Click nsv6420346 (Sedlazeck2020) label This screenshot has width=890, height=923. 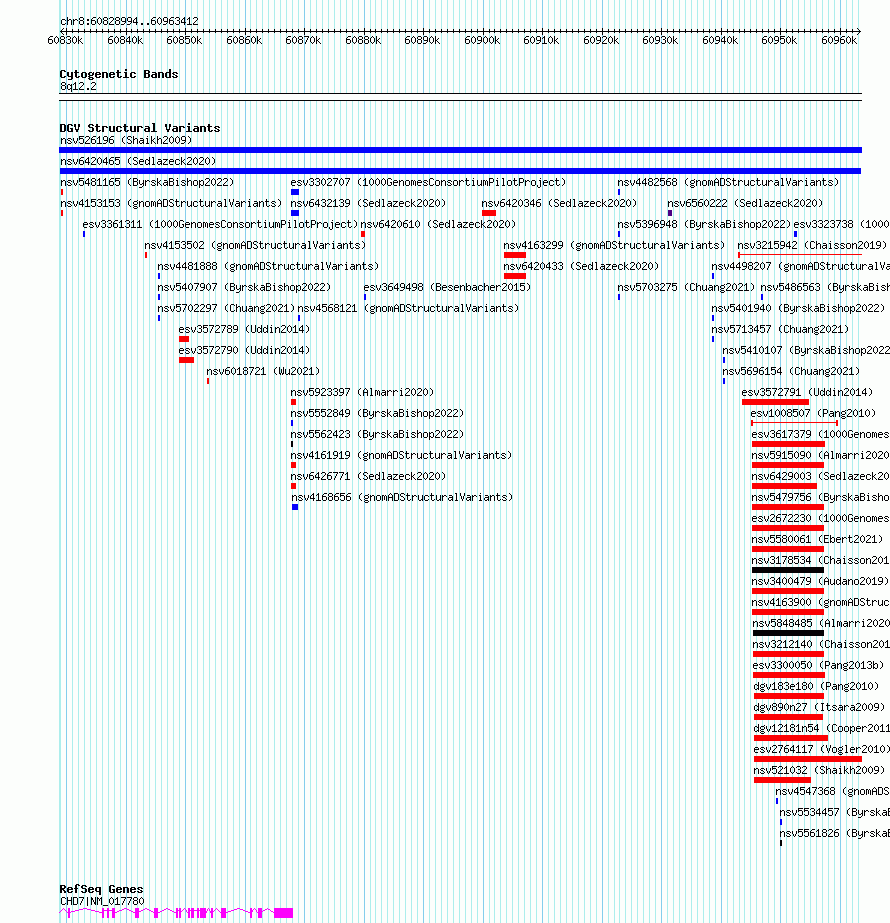[x=559, y=203]
